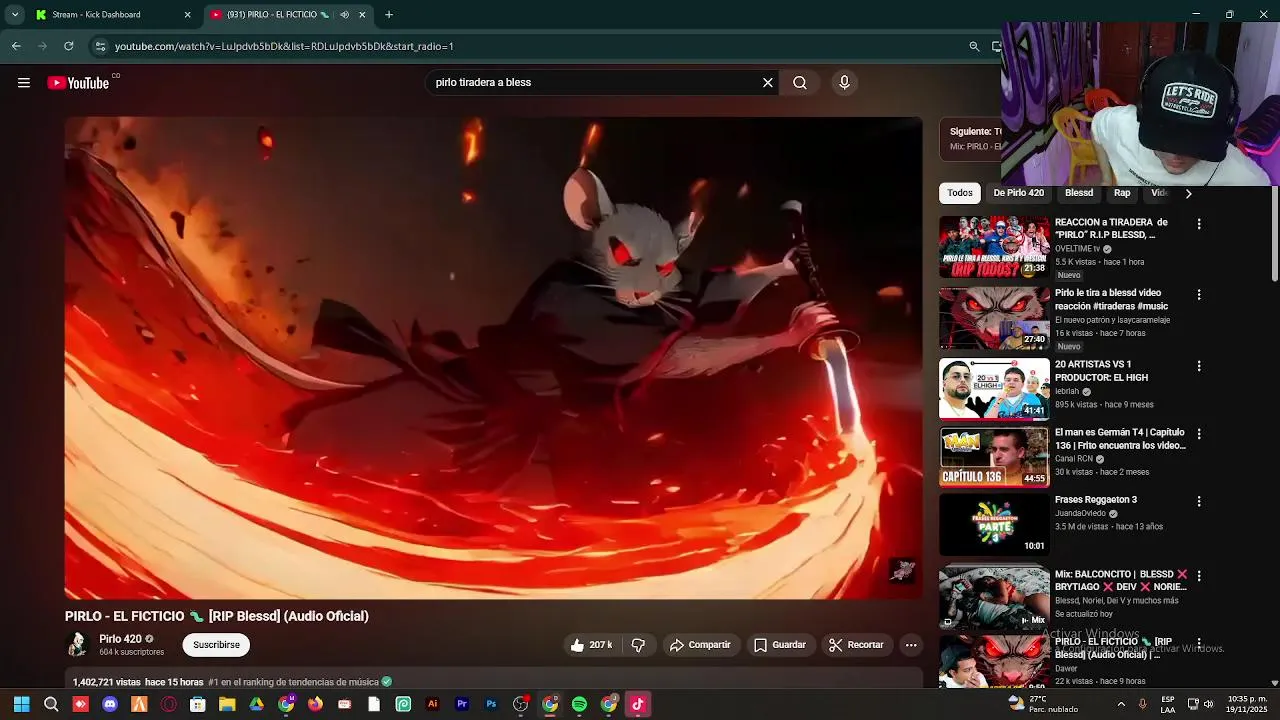The width and height of the screenshot is (1280, 720).
Task: Show more filter chips with right chevron
Action: click(1188, 193)
